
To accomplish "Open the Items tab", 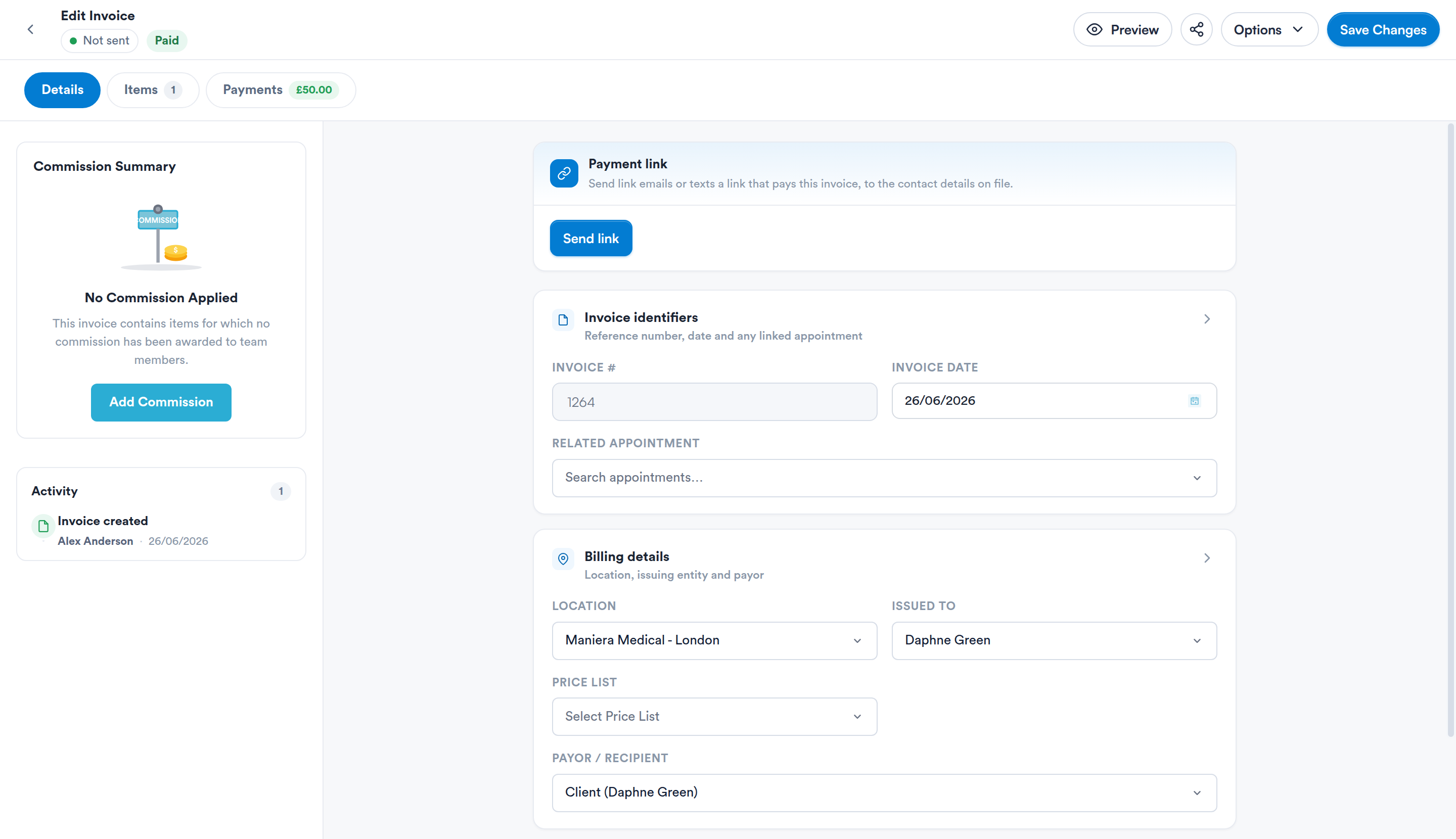I will (x=153, y=90).
